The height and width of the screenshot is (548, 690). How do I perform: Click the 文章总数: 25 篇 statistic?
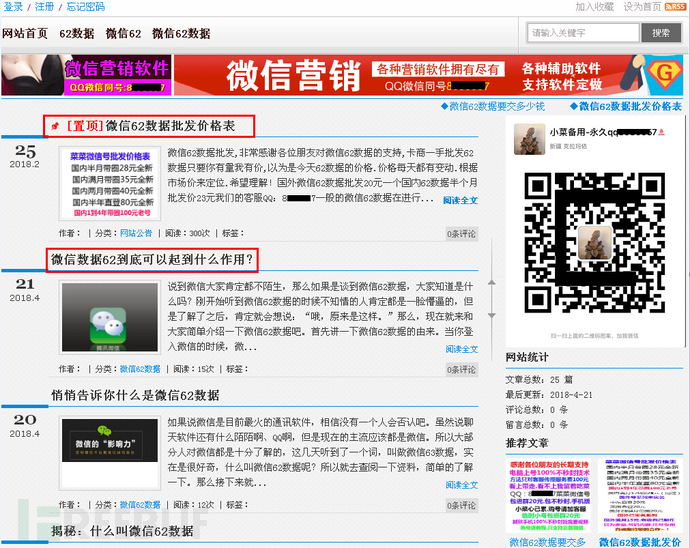click(539, 379)
